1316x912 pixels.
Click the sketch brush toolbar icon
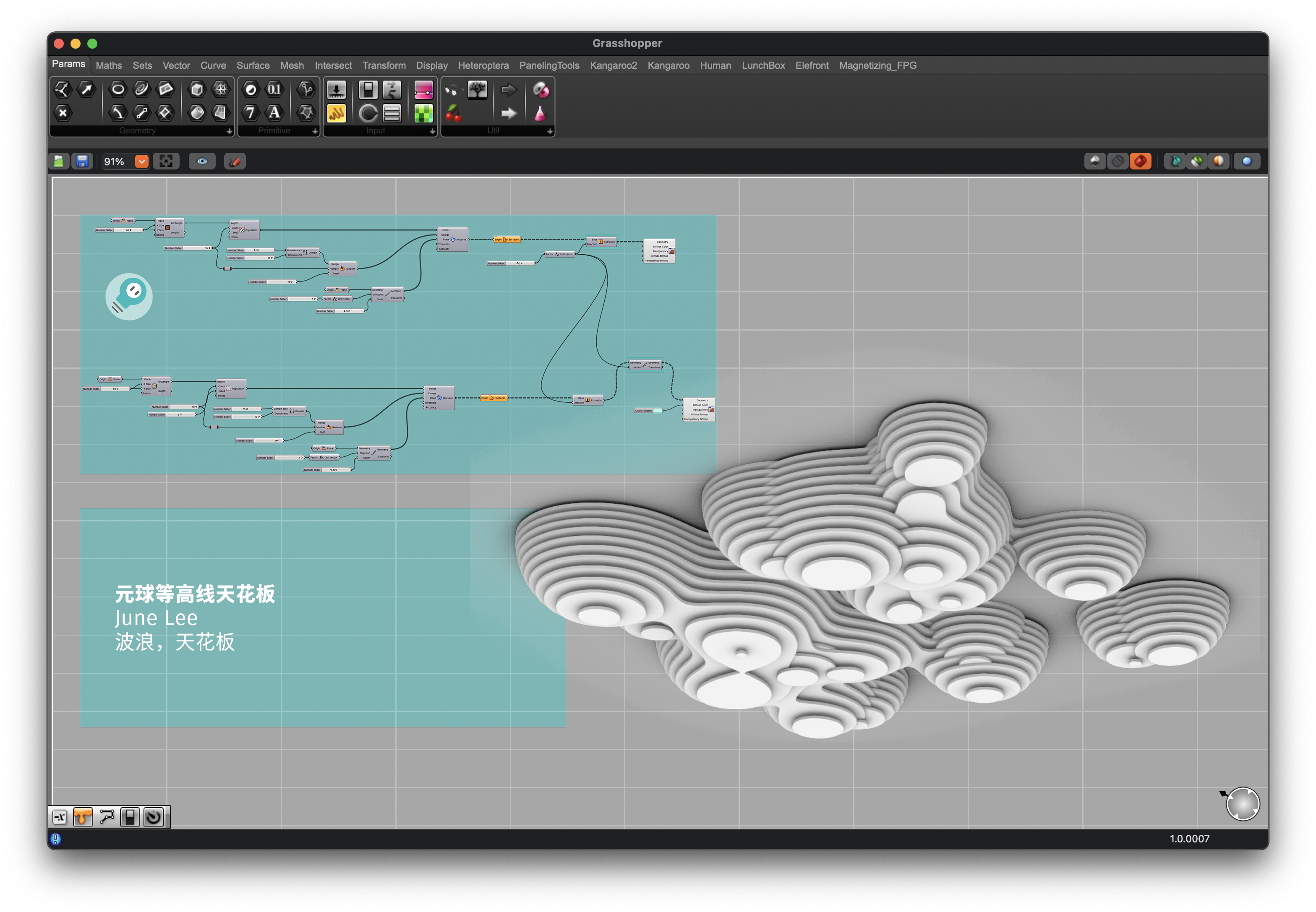click(x=235, y=162)
